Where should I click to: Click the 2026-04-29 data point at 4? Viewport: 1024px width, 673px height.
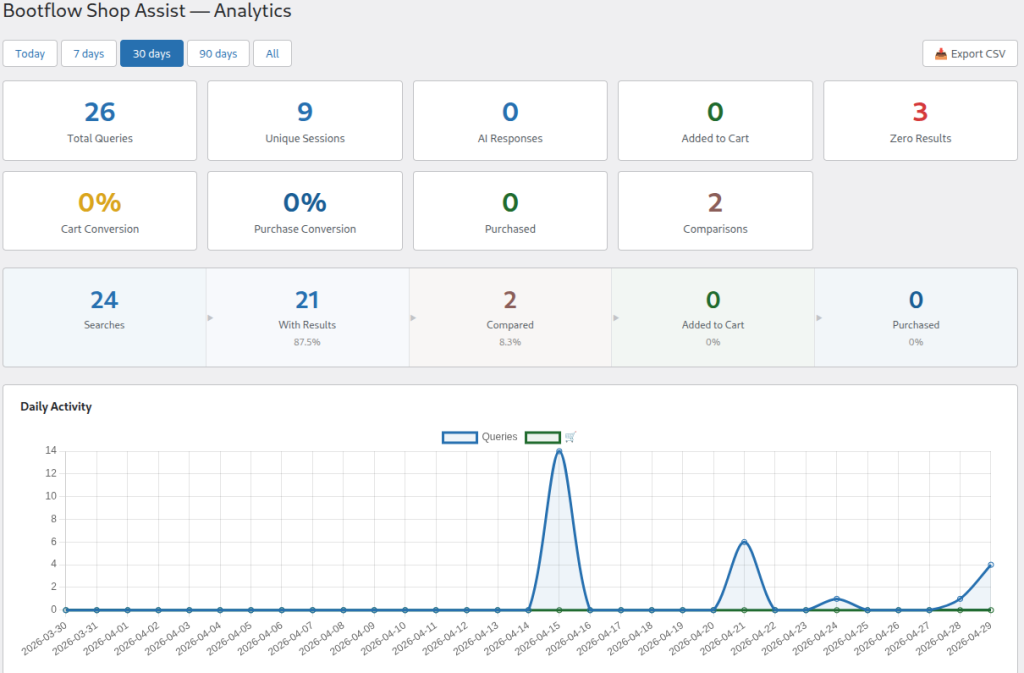pyautogui.click(x=991, y=565)
